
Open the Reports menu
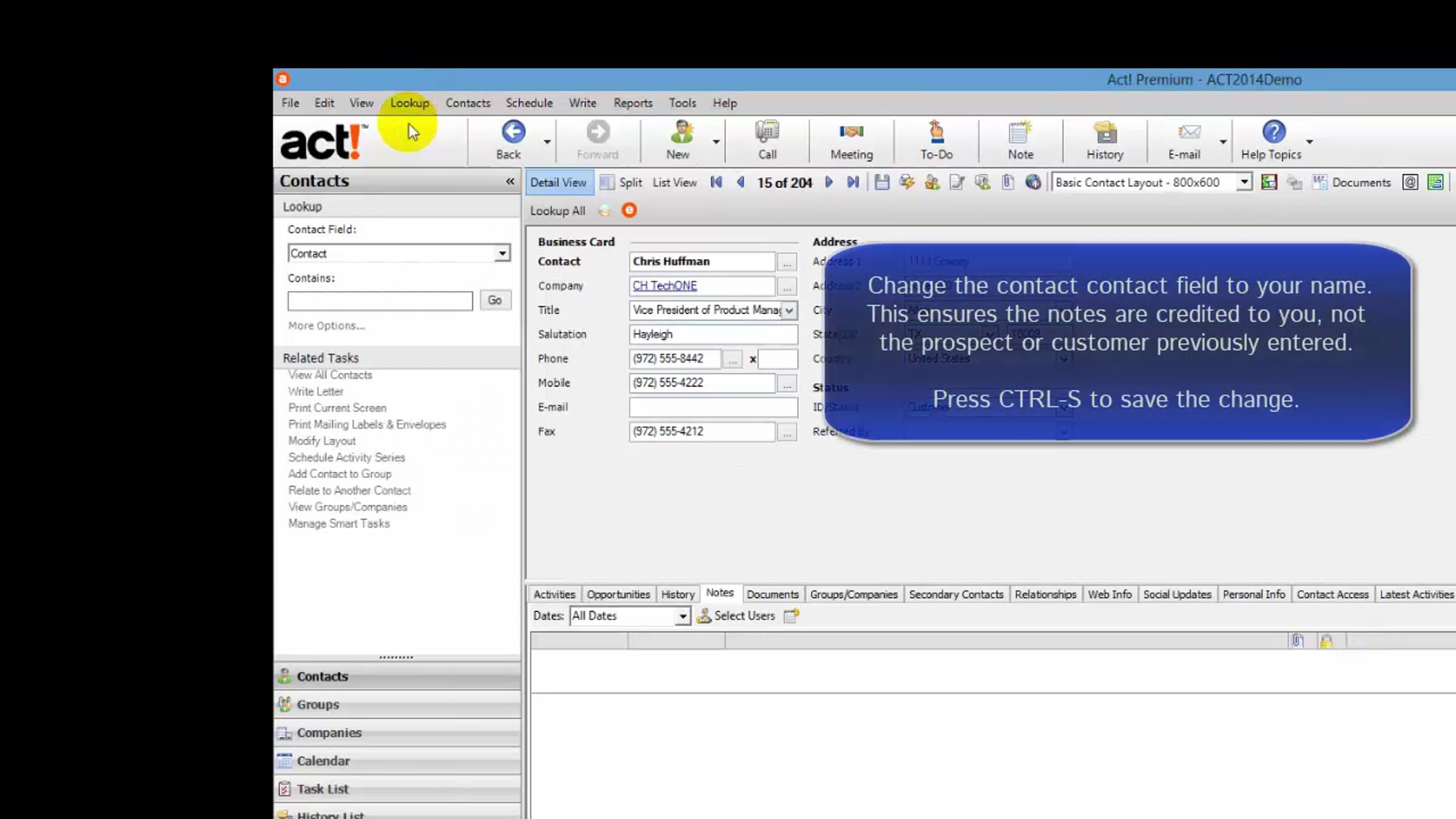pyautogui.click(x=633, y=103)
